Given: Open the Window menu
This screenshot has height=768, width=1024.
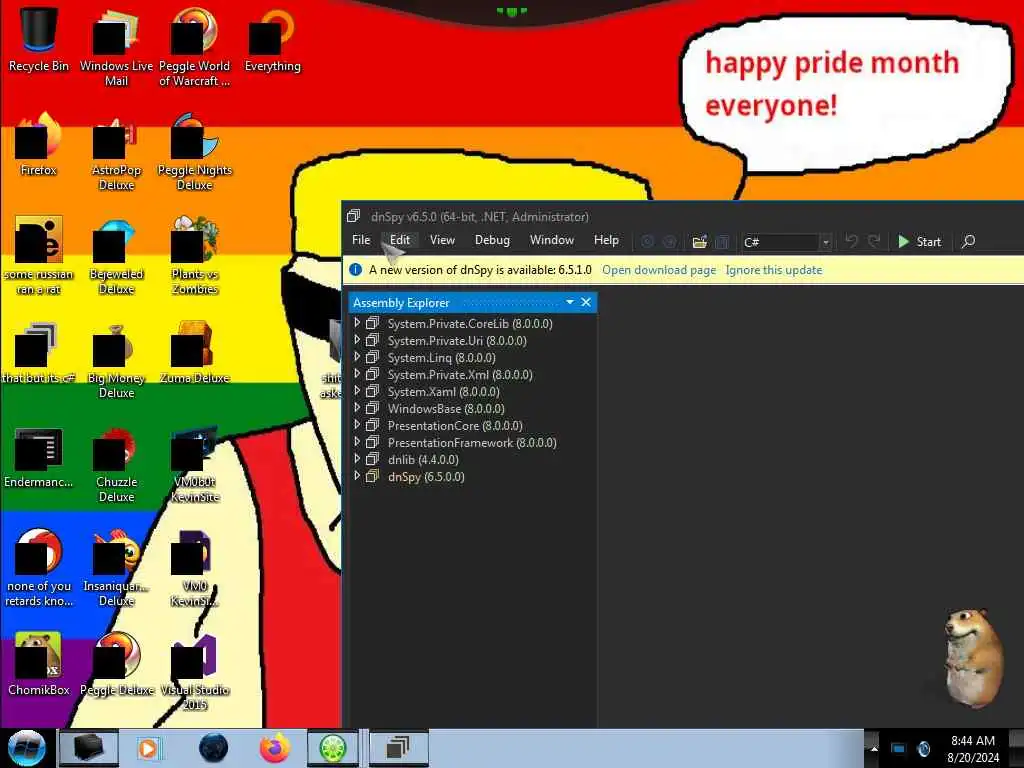Looking at the screenshot, I should (552, 240).
